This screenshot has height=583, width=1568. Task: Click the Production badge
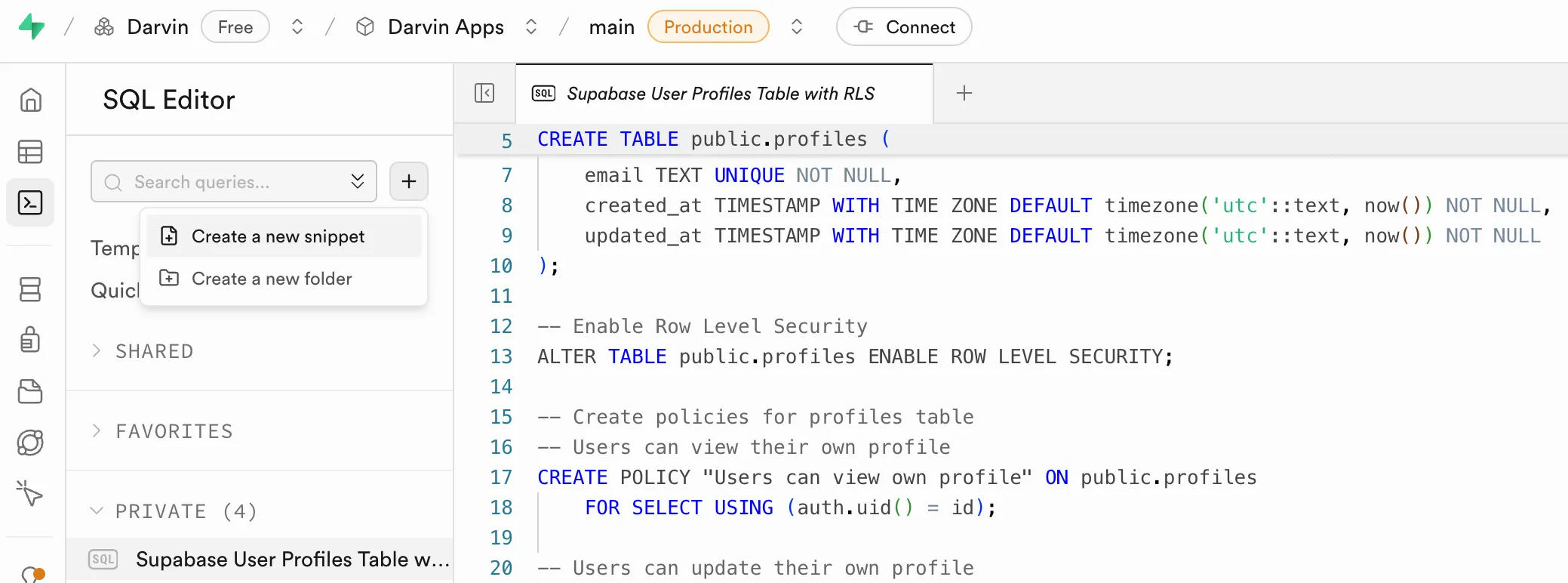coord(709,27)
